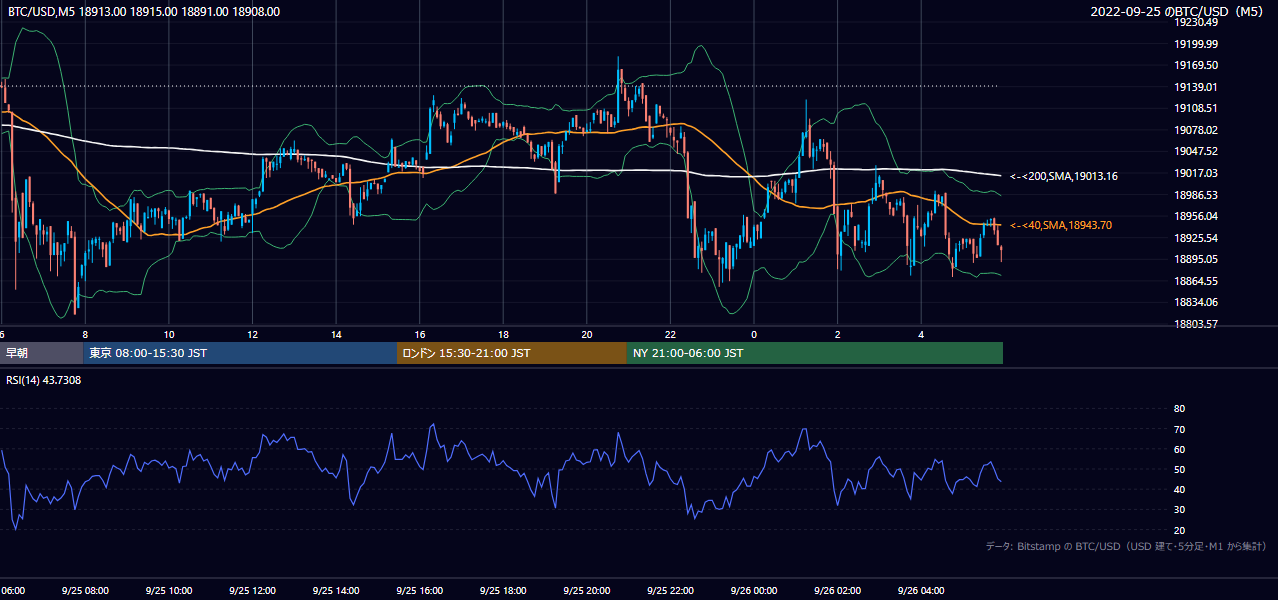Click the 9/26 00:00 time axis label
This screenshot has height=600, width=1278.
(754, 591)
